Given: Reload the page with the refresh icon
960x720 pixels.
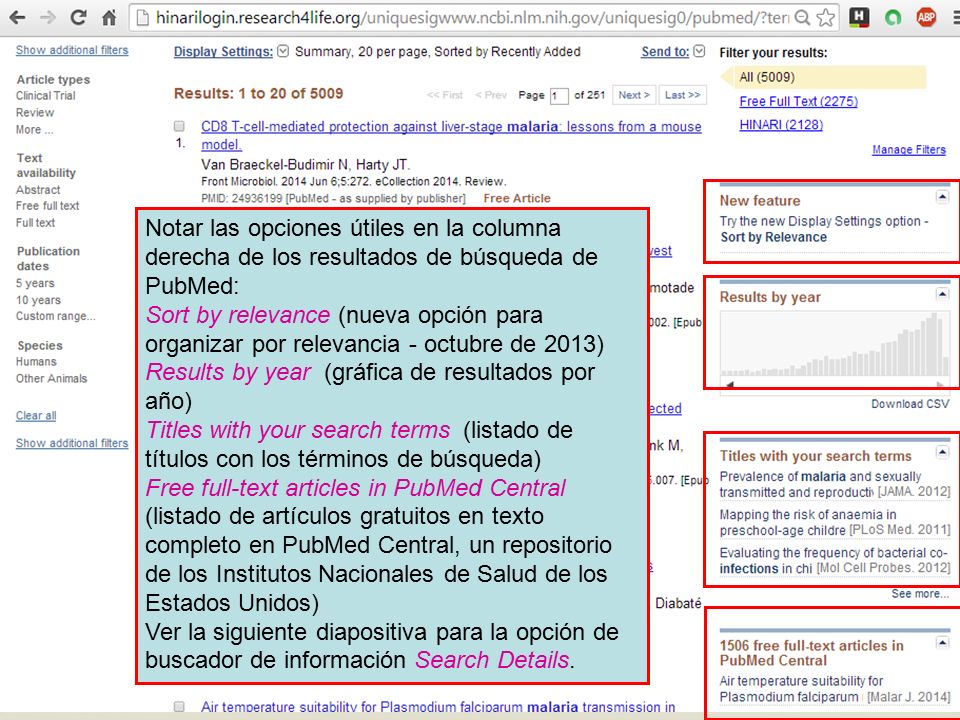Looking at the screenshot, I should [x=78, y=17].
